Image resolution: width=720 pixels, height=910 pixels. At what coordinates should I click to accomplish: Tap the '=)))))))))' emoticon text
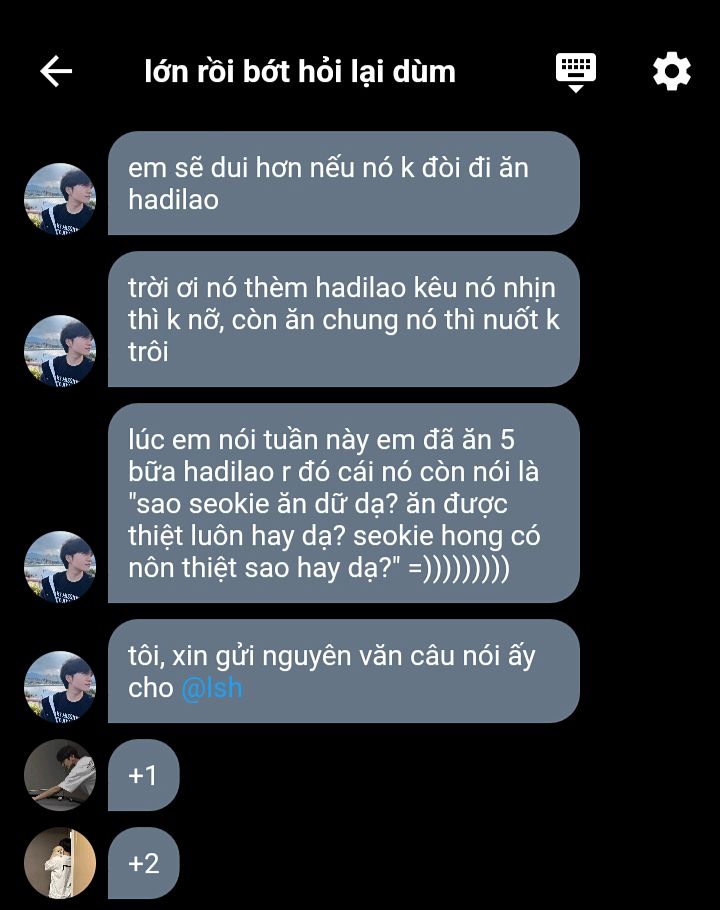tap(459, 568)
